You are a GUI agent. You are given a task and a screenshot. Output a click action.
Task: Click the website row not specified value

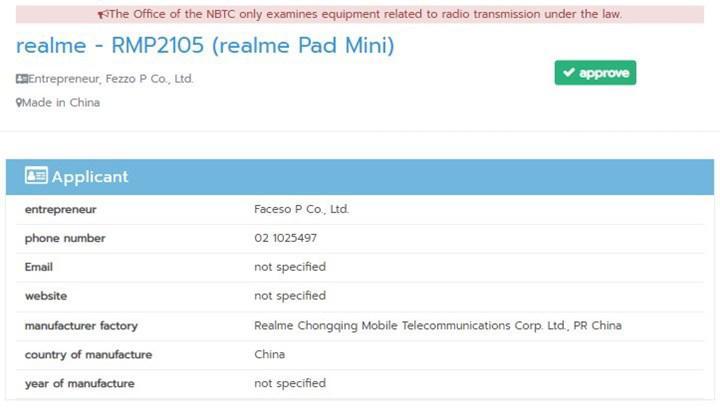[290, 296]
